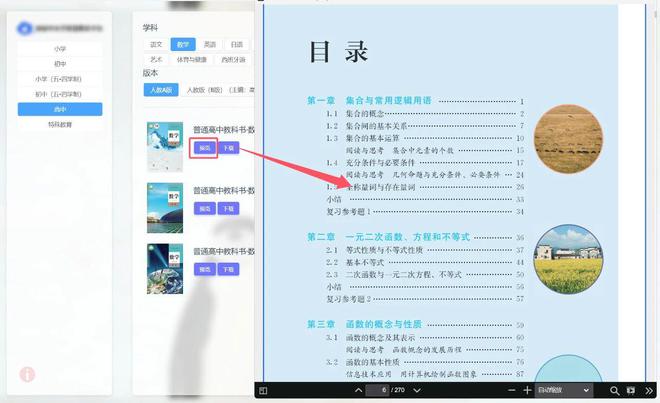This screenshot has height=403, width=660.
Task: Click TOC entry 复习参考题 1
Action: [x=349, y=211]
